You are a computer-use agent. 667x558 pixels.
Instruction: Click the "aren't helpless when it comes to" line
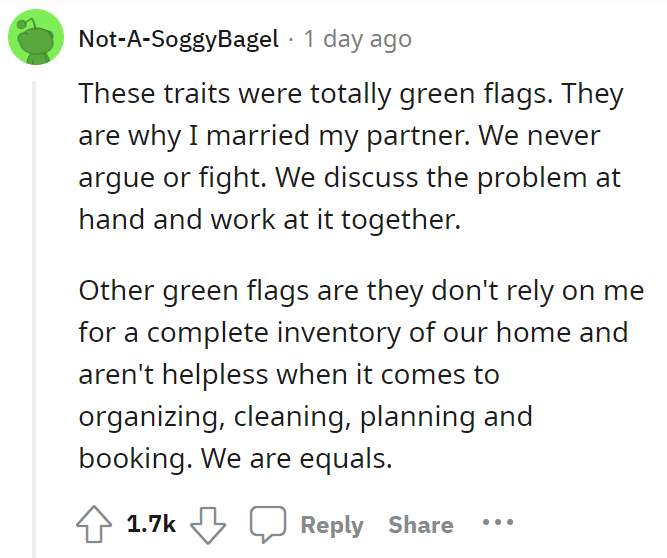click(289, 375)
